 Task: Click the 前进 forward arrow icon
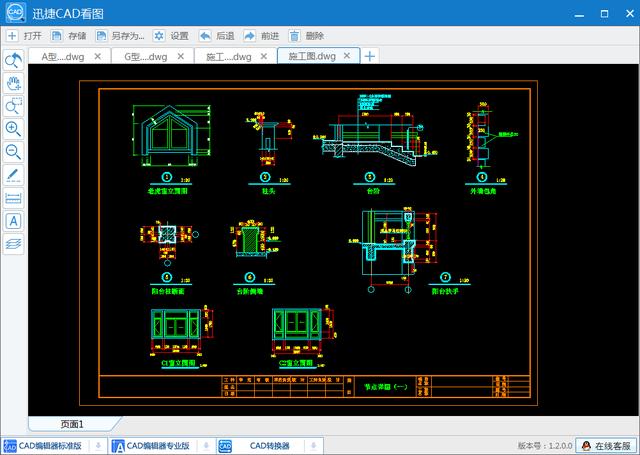tap(249, 36)
